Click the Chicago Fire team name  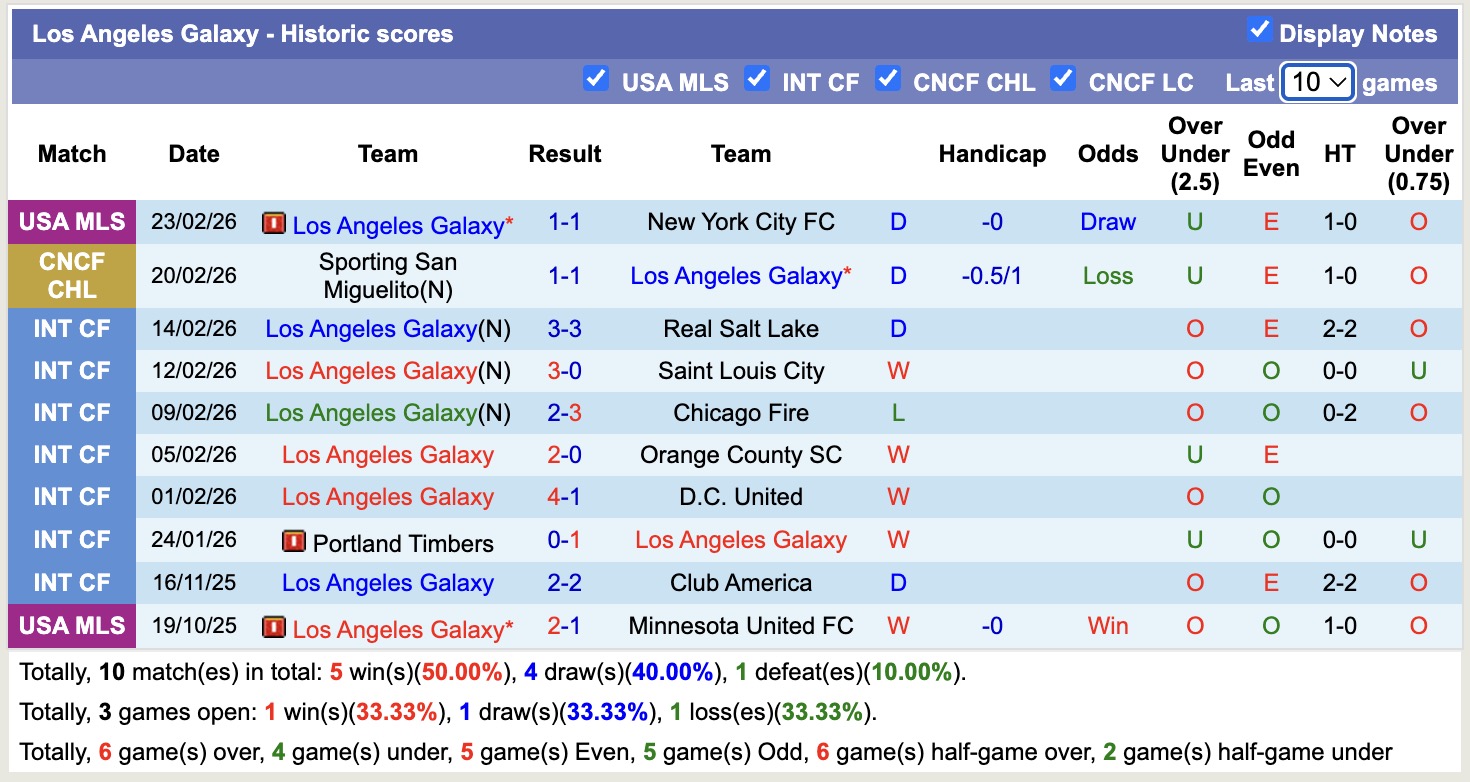(x=740, y=413)
